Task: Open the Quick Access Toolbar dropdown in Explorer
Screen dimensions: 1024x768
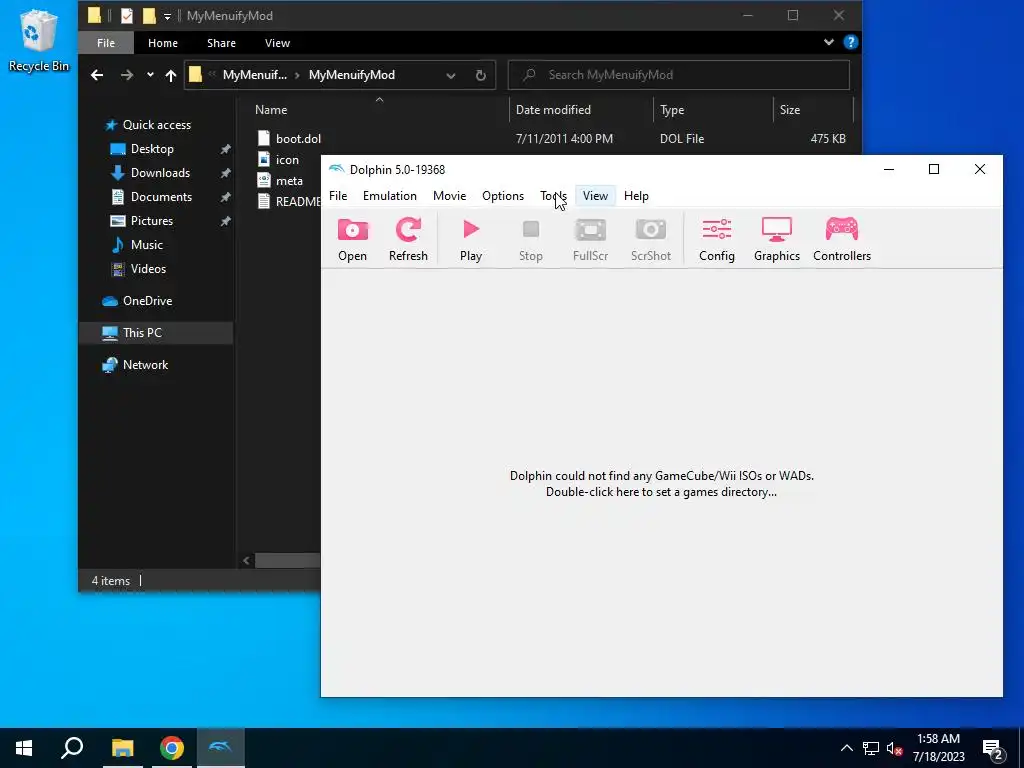Action: click(x=167, y=16)
